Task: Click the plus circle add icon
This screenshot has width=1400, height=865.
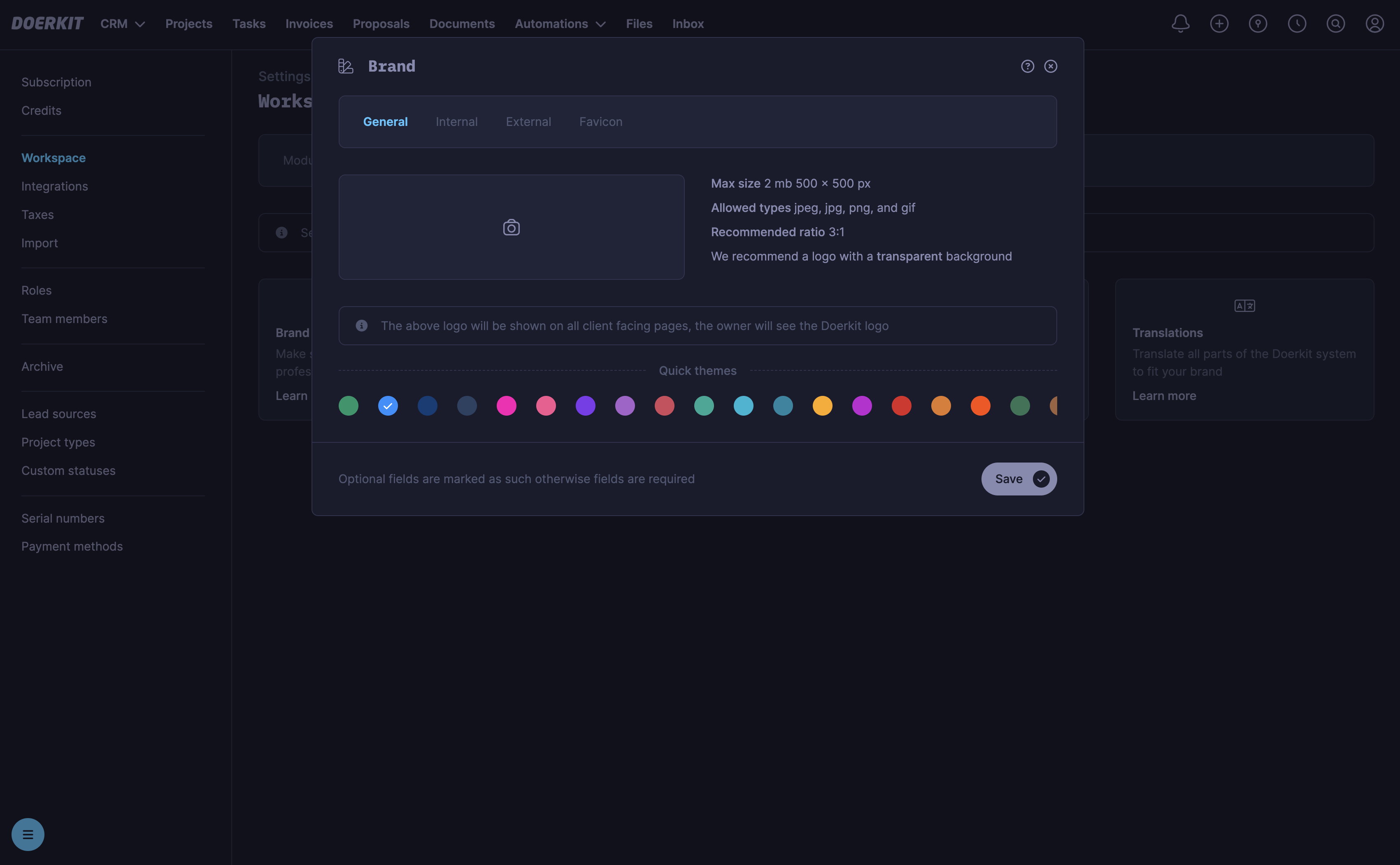Action: click(x=1219, y=23)
